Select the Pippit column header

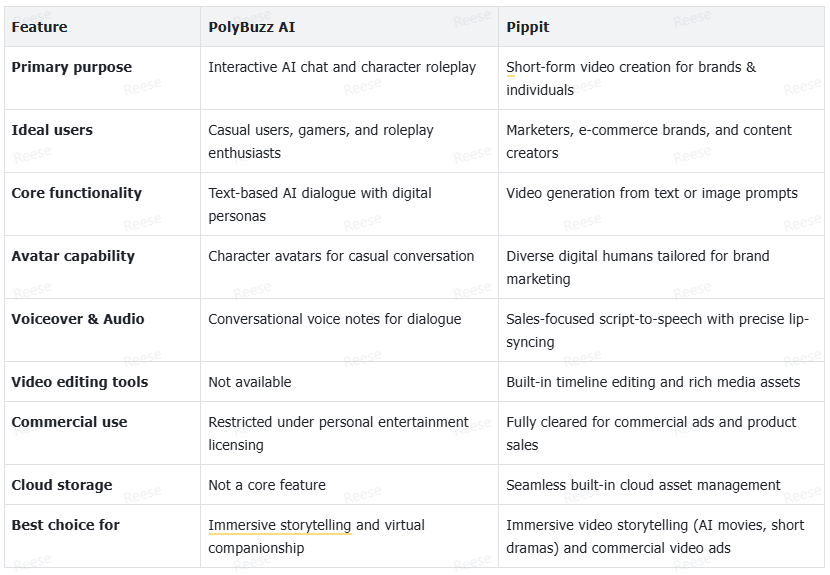coord(528,27)
